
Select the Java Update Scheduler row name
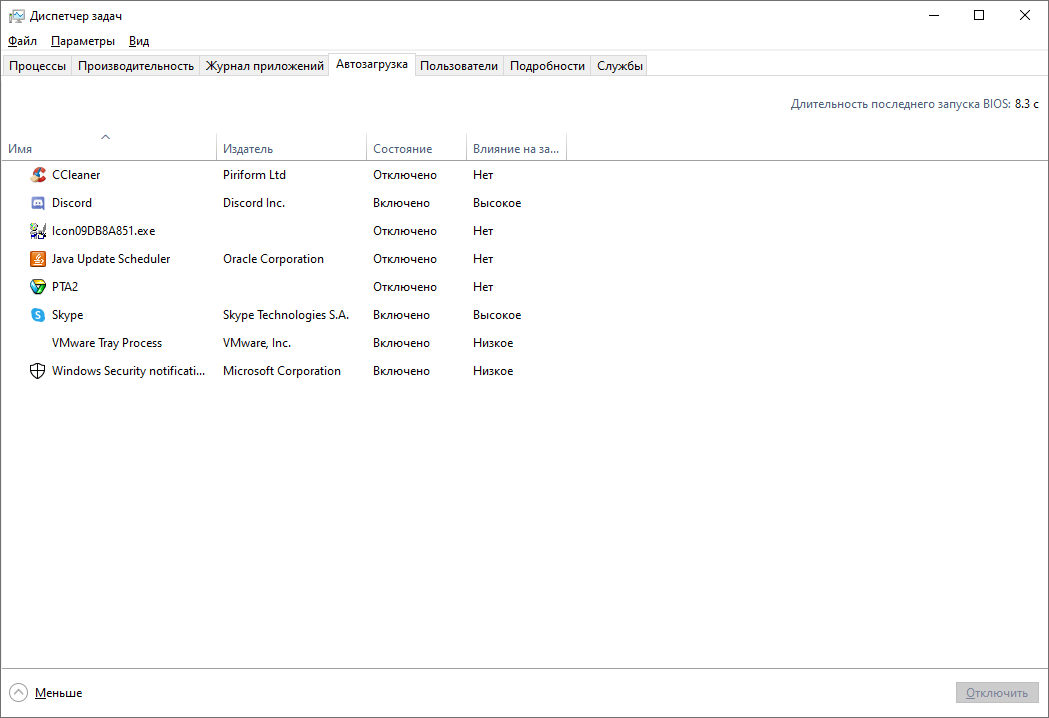(x=111, y=259)
